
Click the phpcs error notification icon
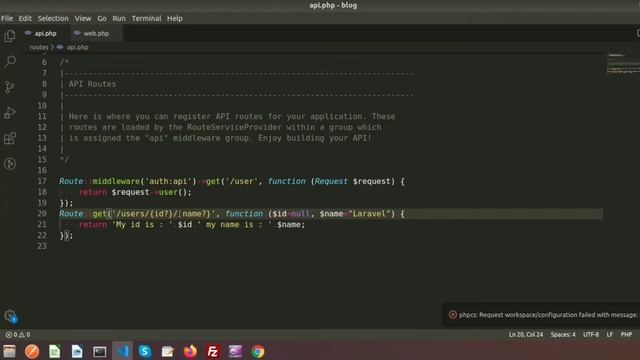[452, 315]
